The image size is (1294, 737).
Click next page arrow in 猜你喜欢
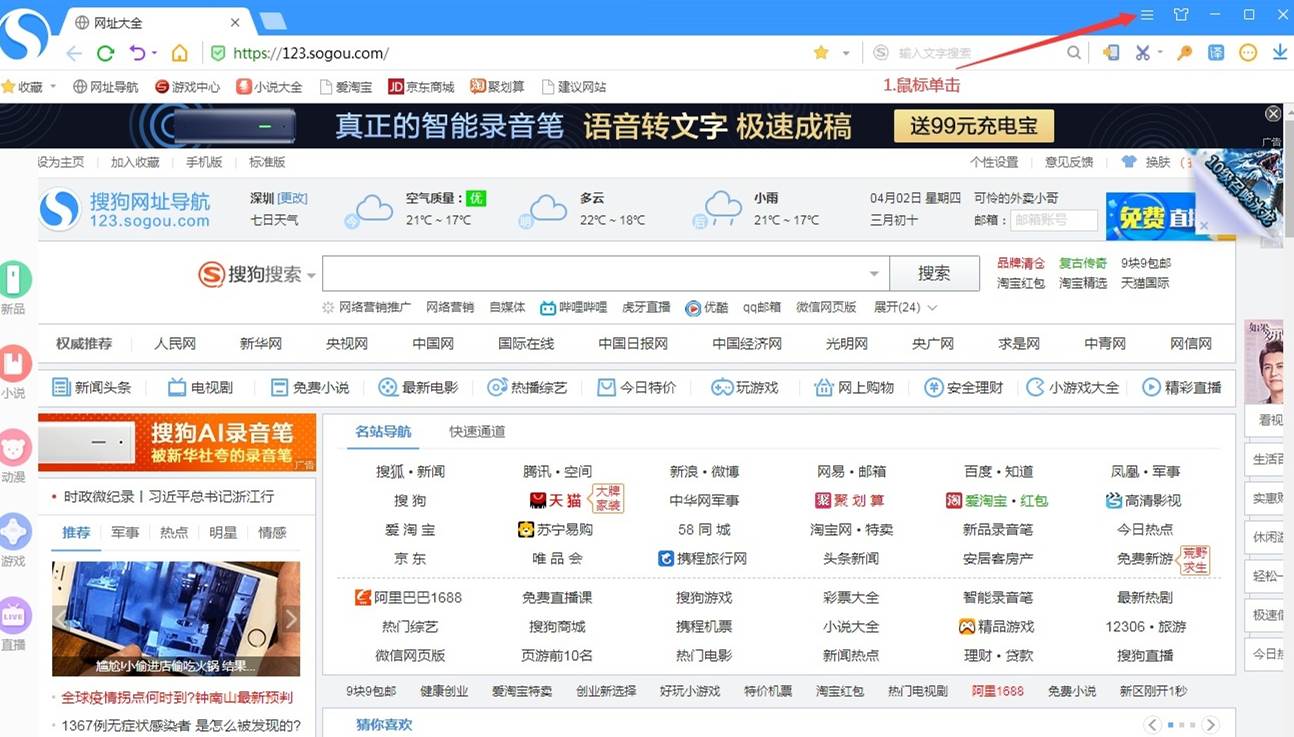coord(1210,725)
